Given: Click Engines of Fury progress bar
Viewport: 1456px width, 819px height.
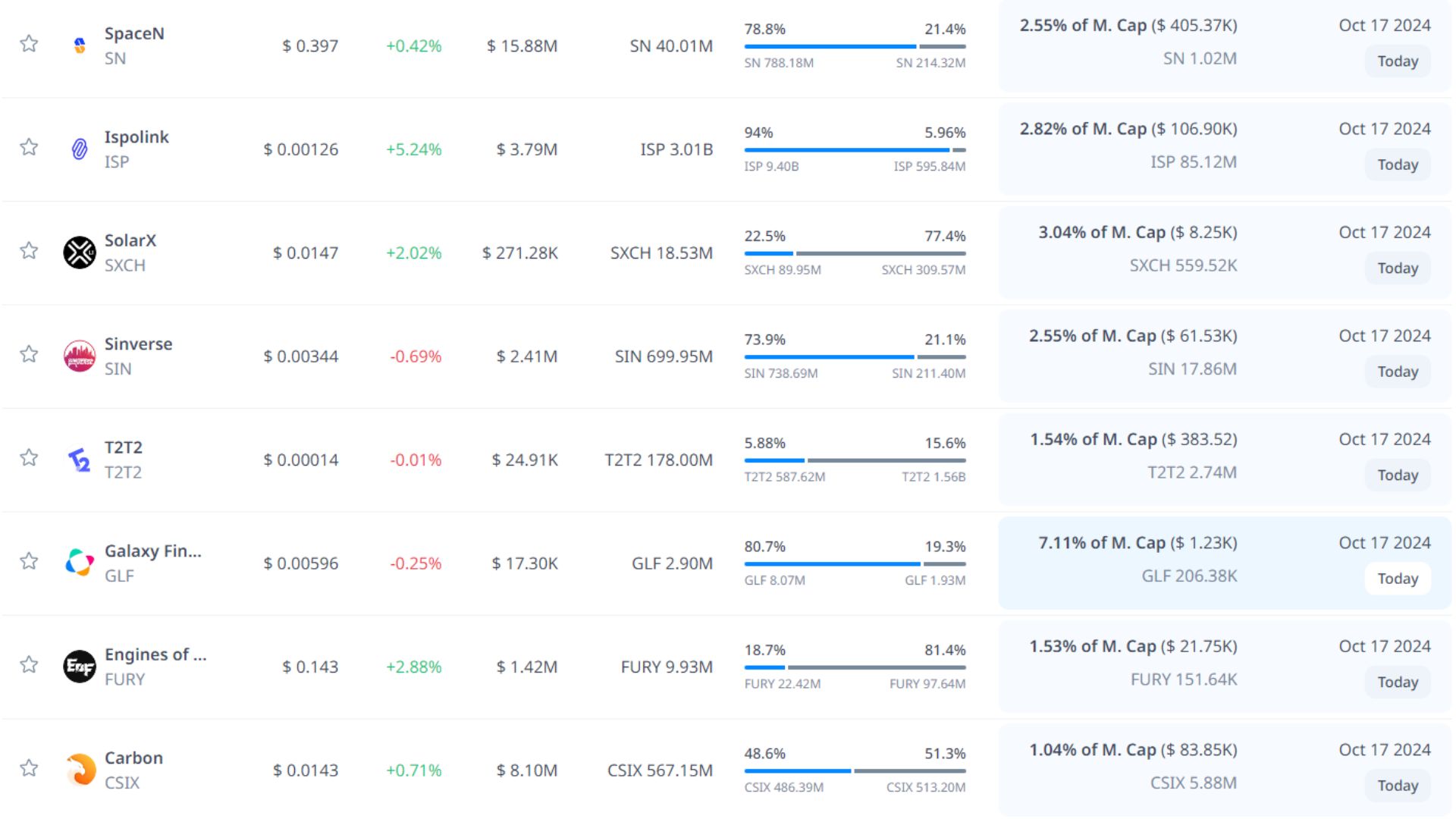Looking at the screenshot, I should pos(855,667).
